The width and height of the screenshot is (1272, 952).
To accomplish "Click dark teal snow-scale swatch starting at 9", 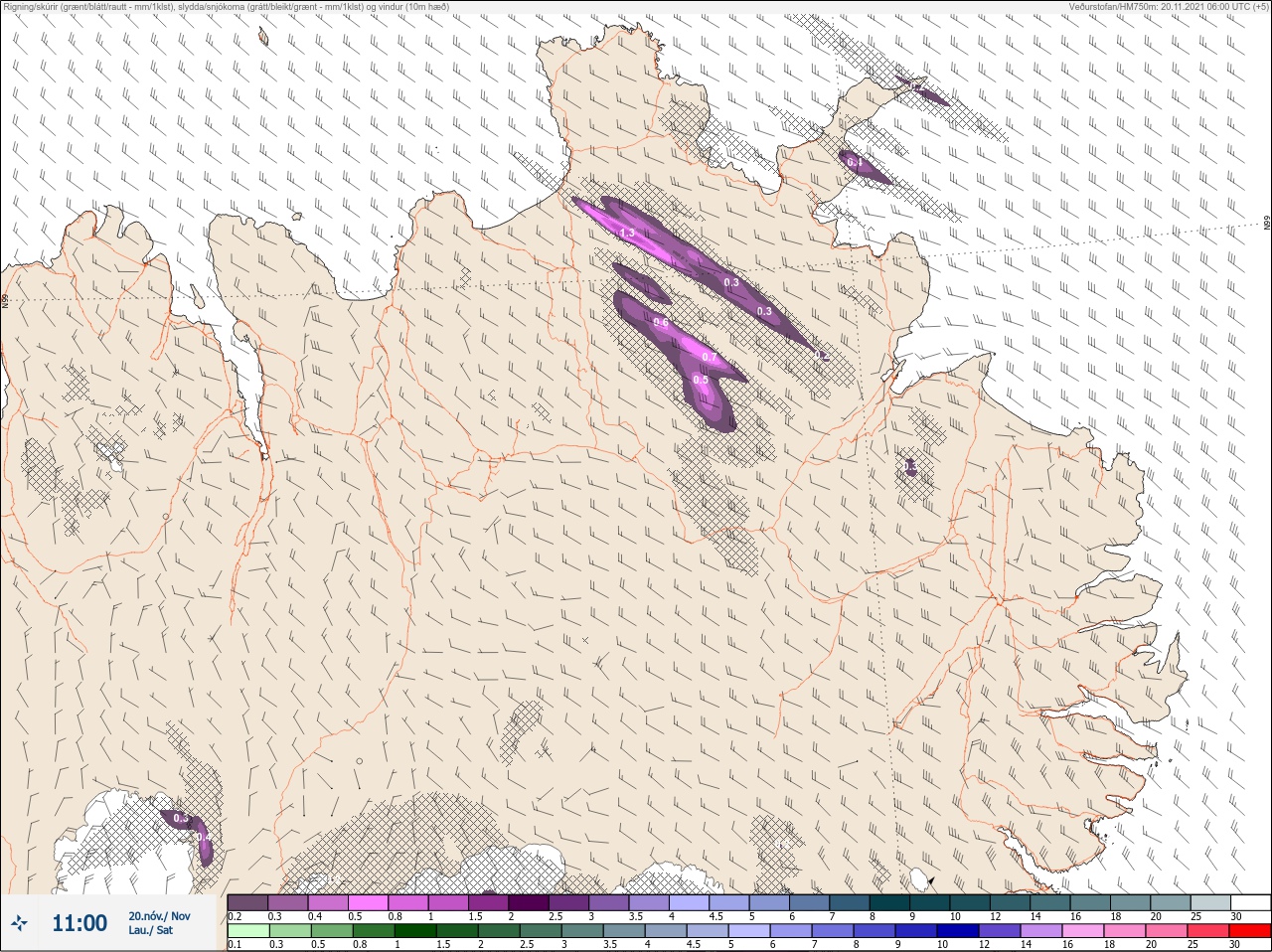I will 929,902.
